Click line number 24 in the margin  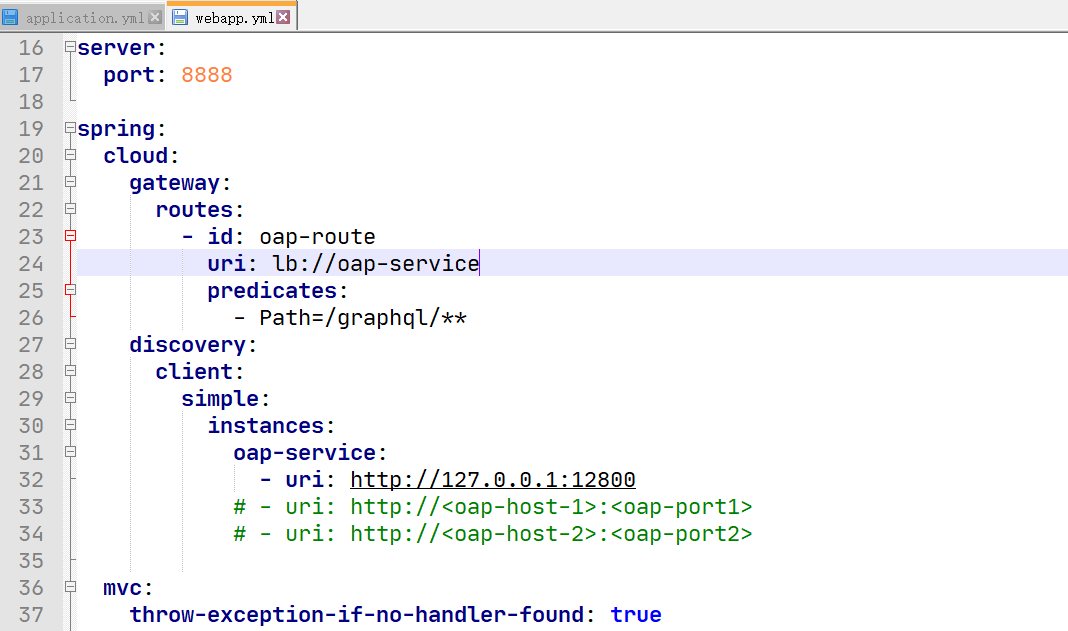[31, 264]
